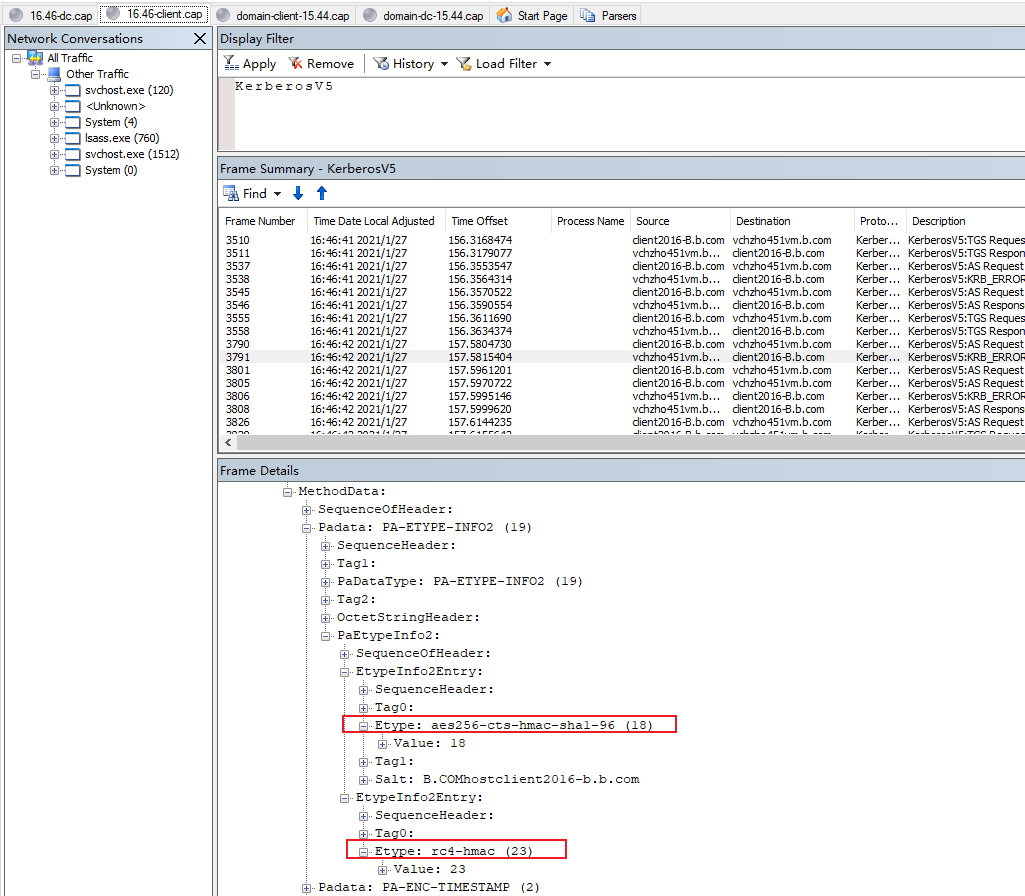Collapse Etype: rc4-hmac (23) node

click(363, 852)
